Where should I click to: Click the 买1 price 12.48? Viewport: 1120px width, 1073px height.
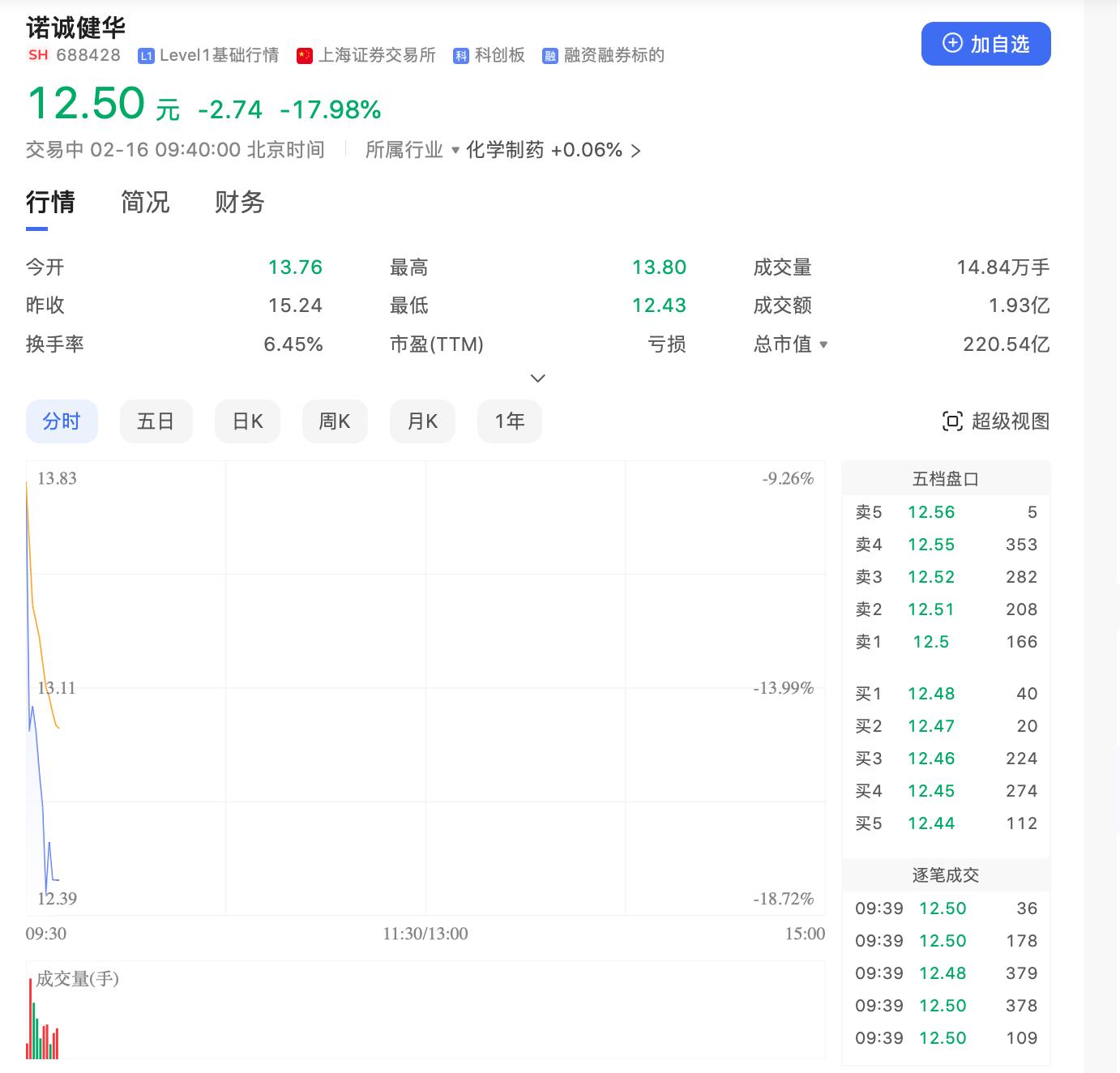click(x=931, y=694)
